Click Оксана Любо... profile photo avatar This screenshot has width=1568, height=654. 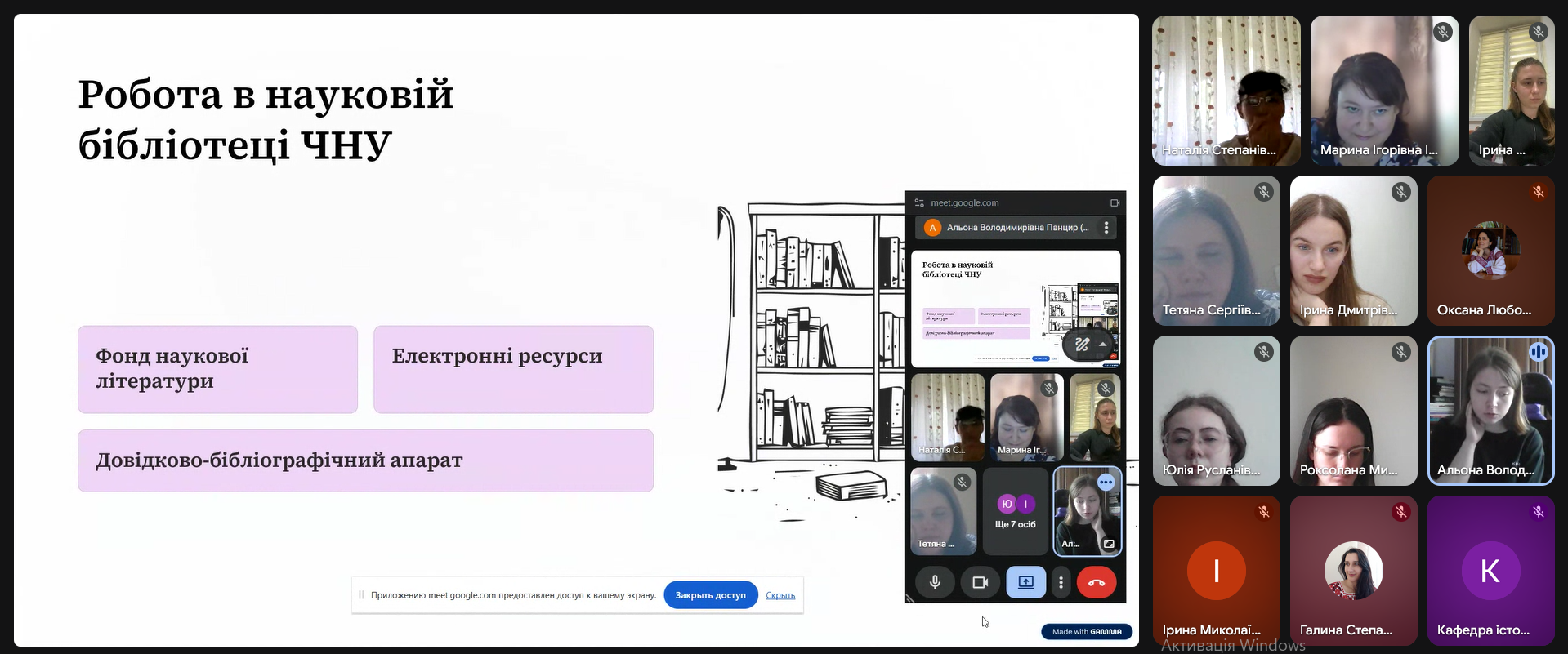click(1490, 251)
